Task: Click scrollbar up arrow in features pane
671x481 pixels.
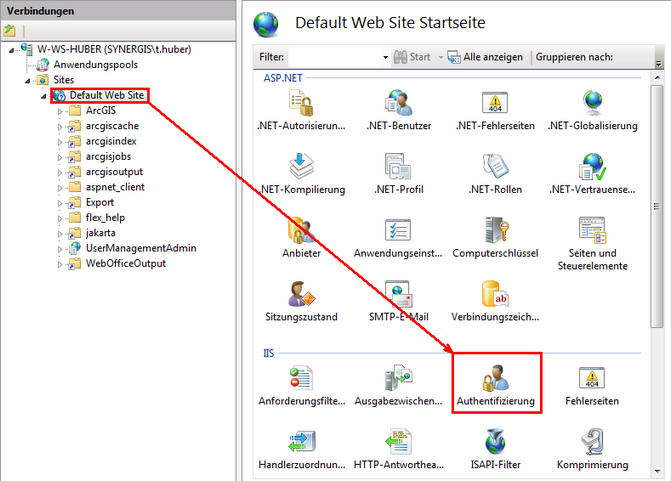Action: pyautogui.click(x=657, y=77)
